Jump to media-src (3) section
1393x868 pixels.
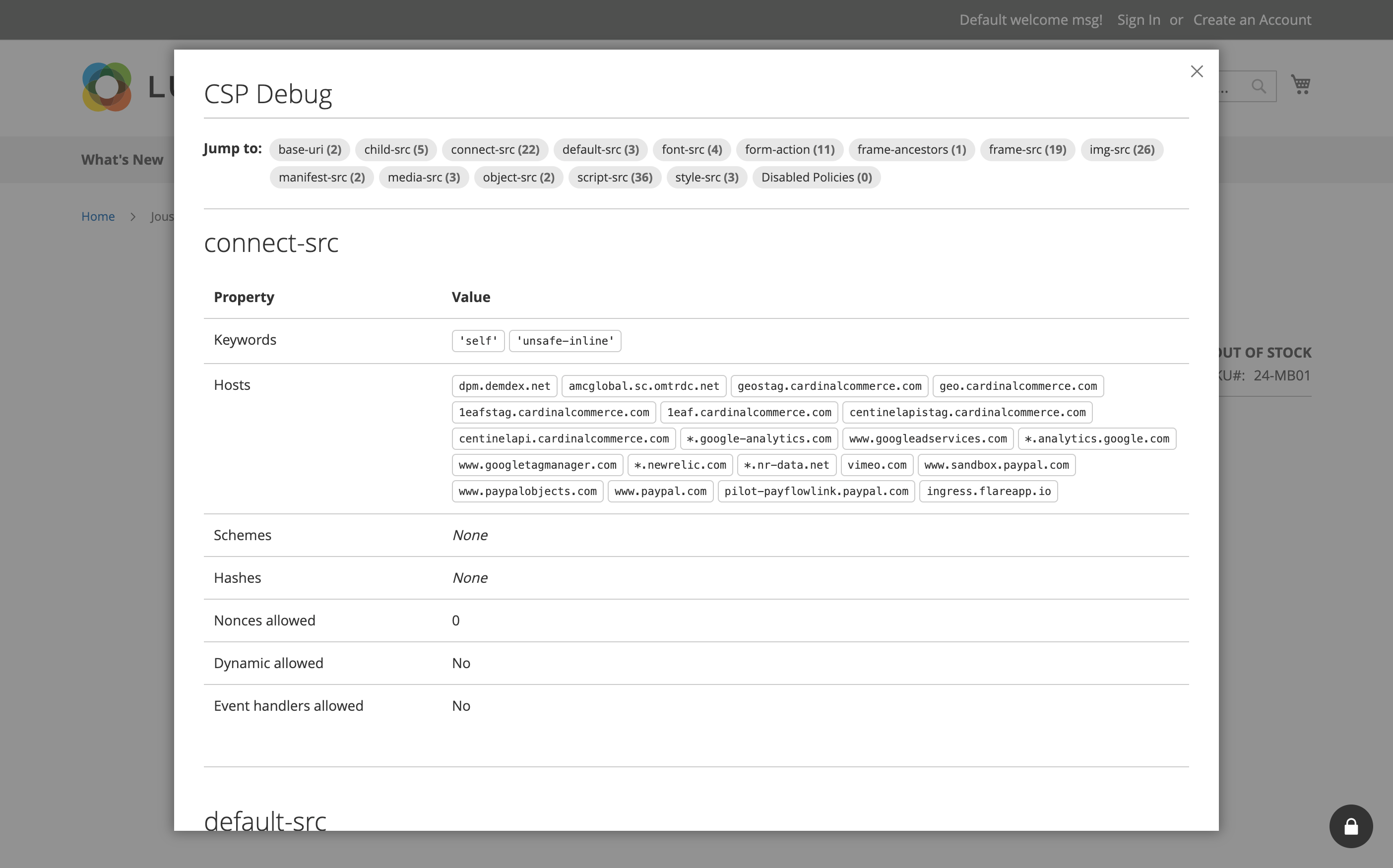click(424, 177)
